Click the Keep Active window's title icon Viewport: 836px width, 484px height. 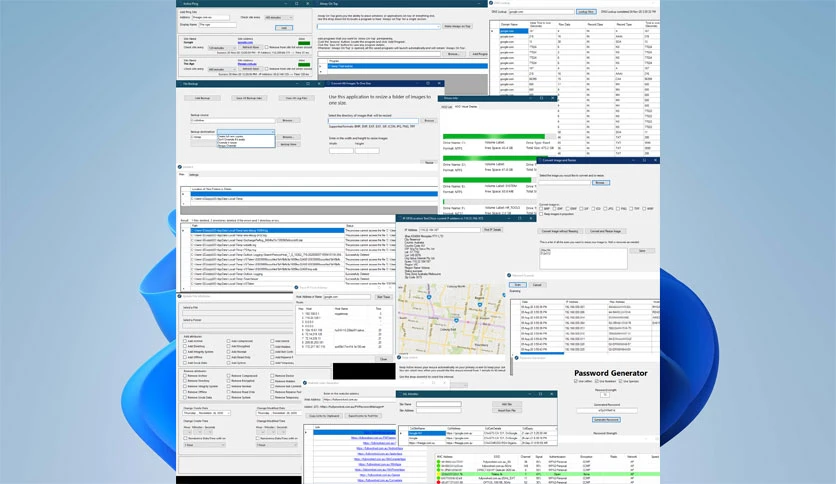[399, 358]
